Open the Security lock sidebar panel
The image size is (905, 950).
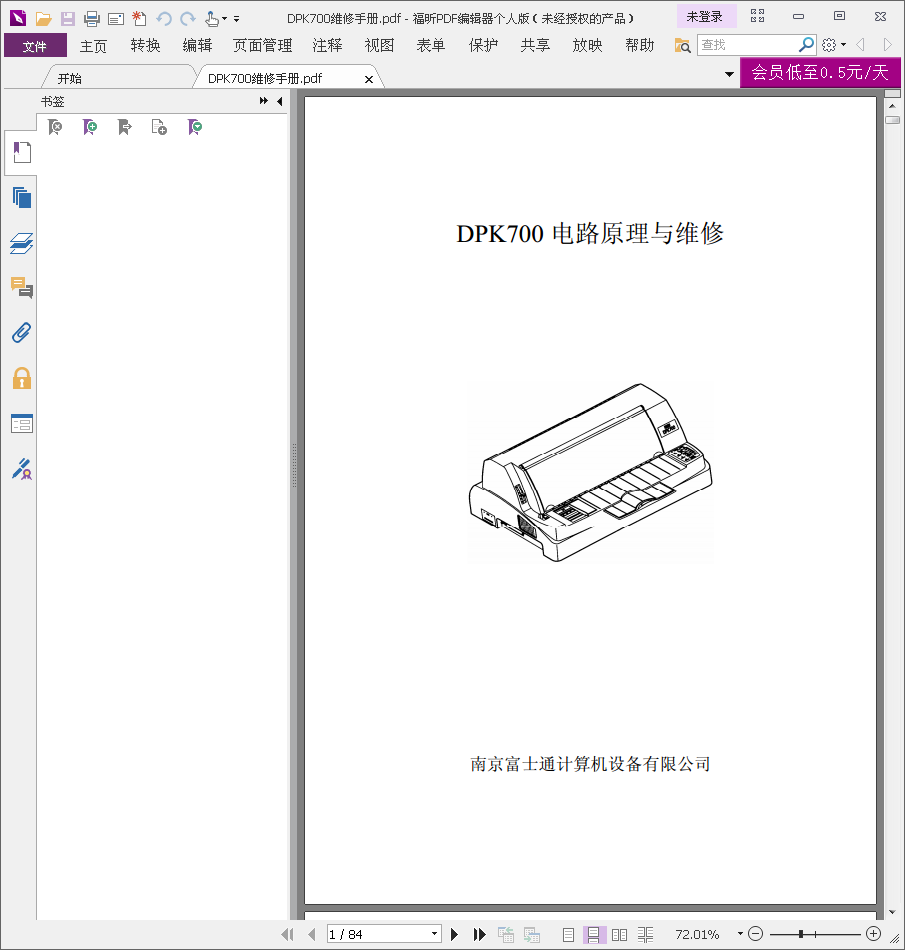22,378
